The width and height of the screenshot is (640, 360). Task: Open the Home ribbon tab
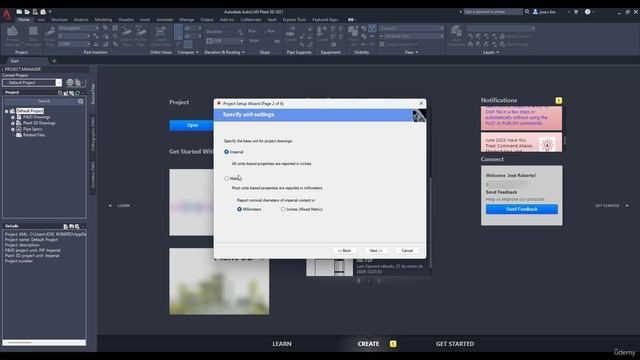tap(24, 20)
